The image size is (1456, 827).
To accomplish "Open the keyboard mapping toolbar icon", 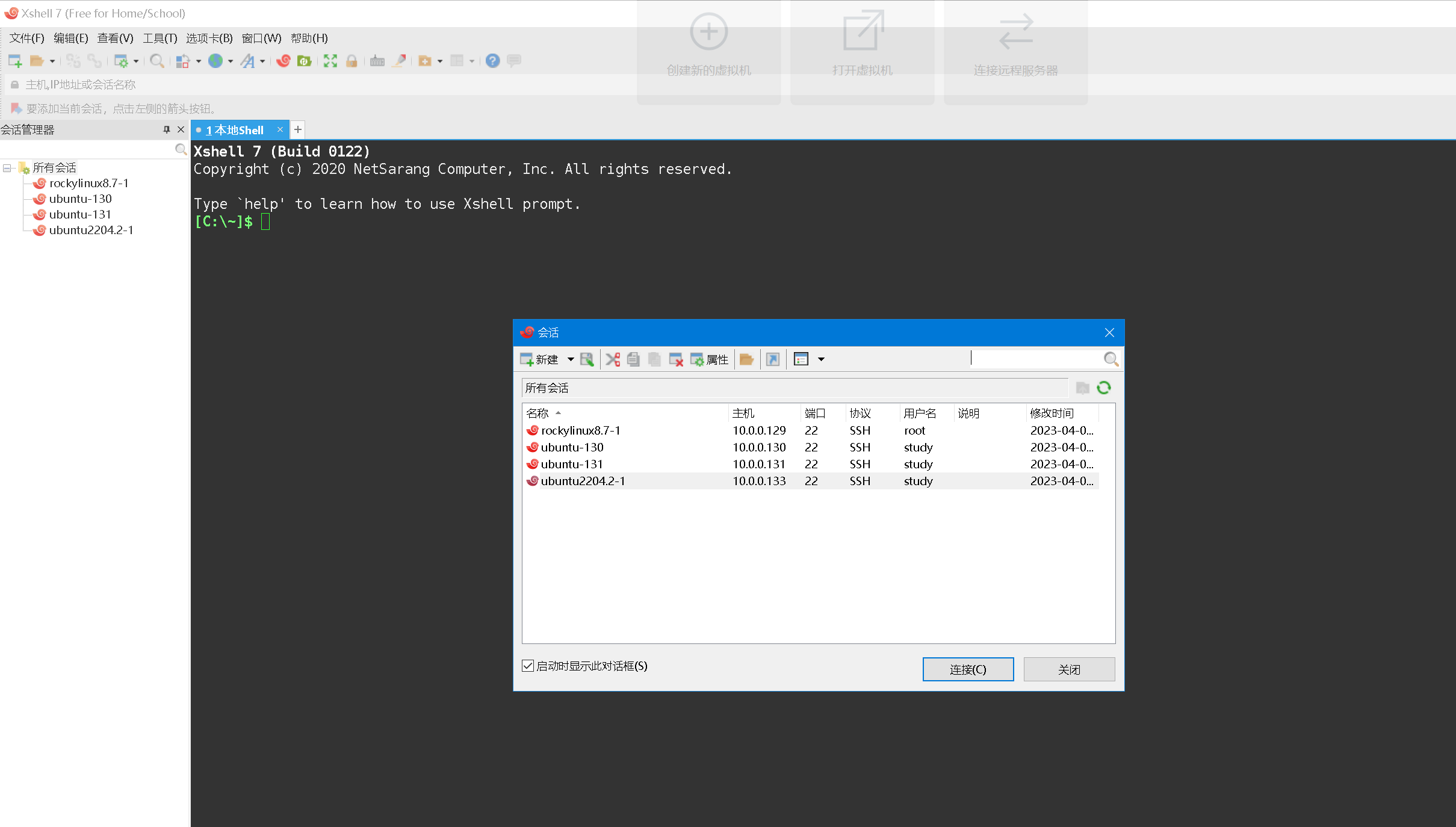I will [x=377, y=61].
